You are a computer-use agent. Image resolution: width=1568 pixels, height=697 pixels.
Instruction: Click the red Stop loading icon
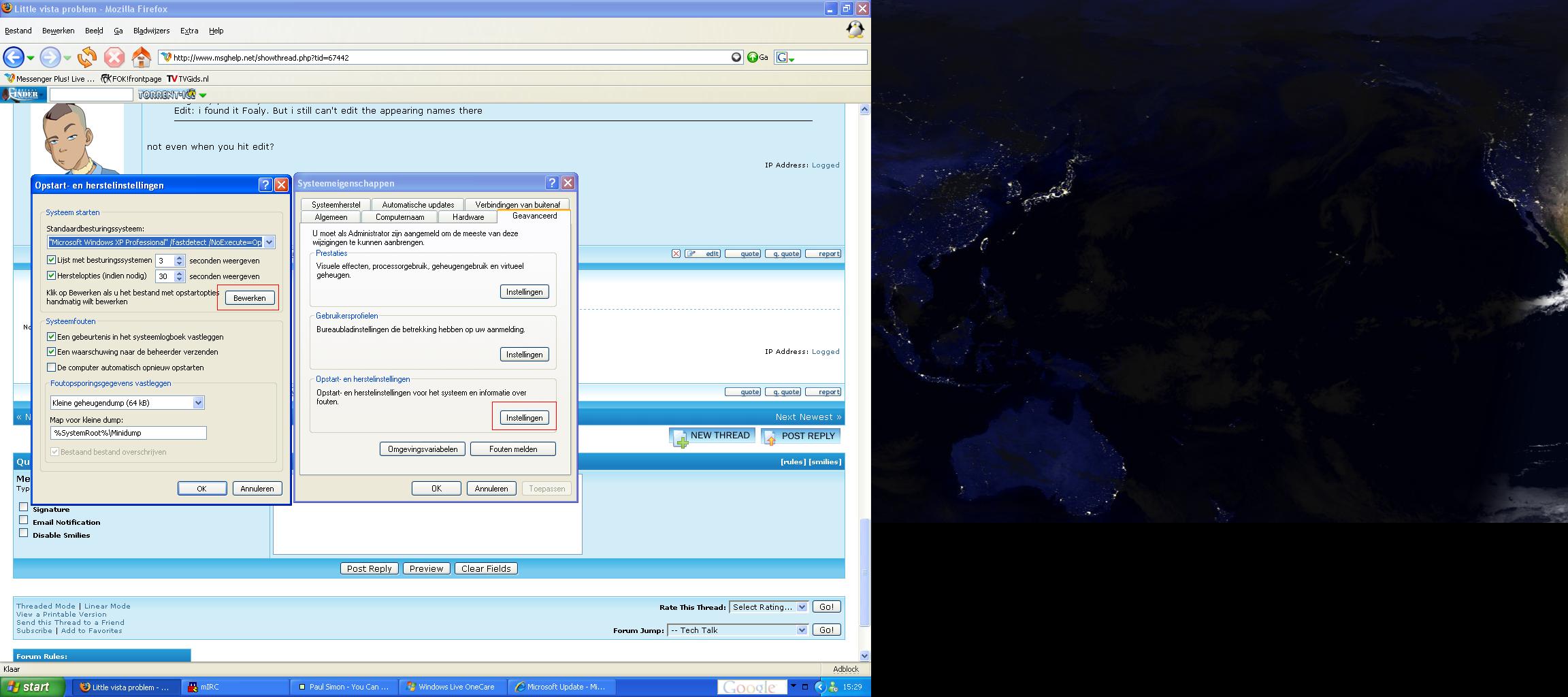(x=114, y=57)
